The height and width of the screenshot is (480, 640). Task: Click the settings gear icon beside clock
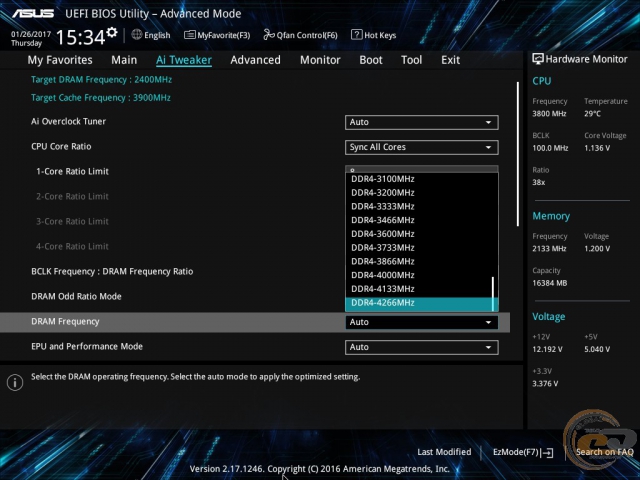tap(112, 33)
